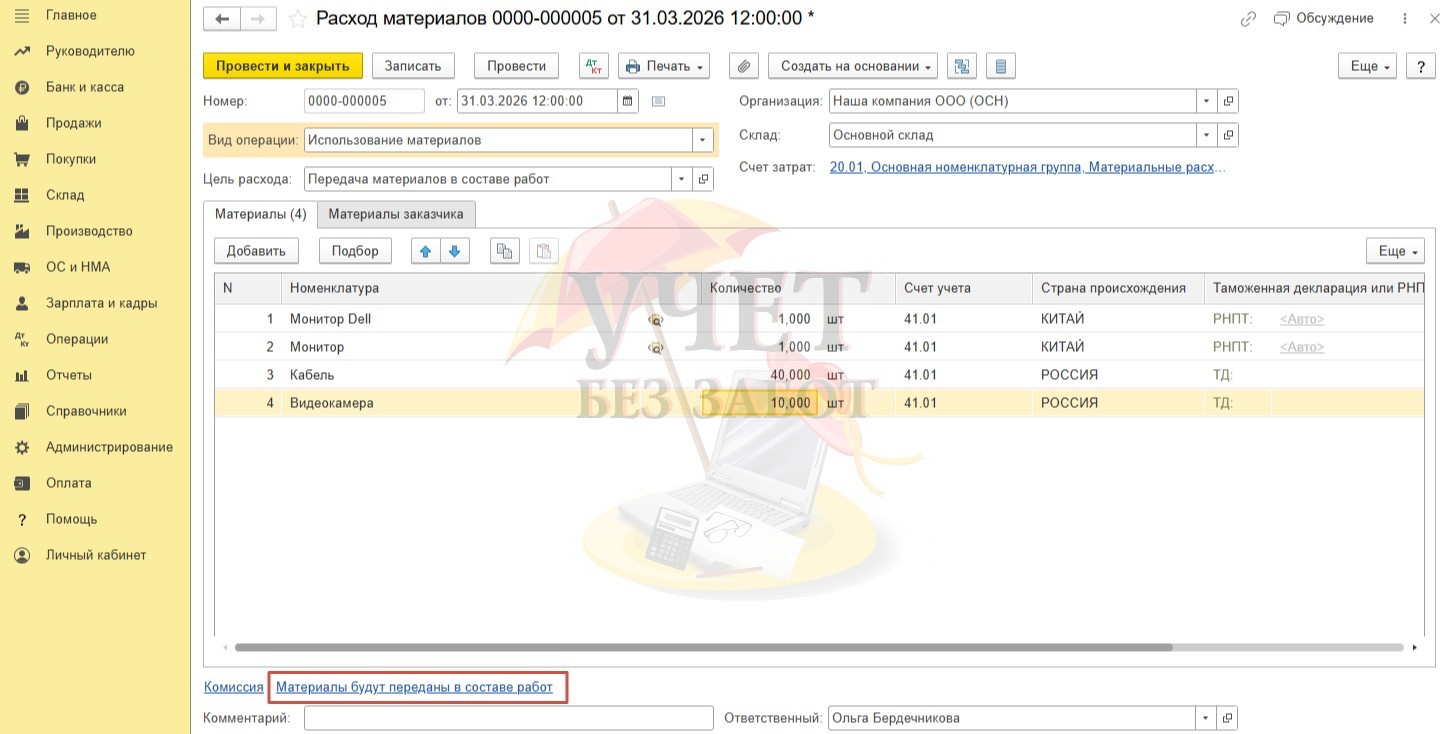Image resolution: width=1453 pixels, height=734 pixels.
Task: Open the Комиссия link
Action: (233, 687)
